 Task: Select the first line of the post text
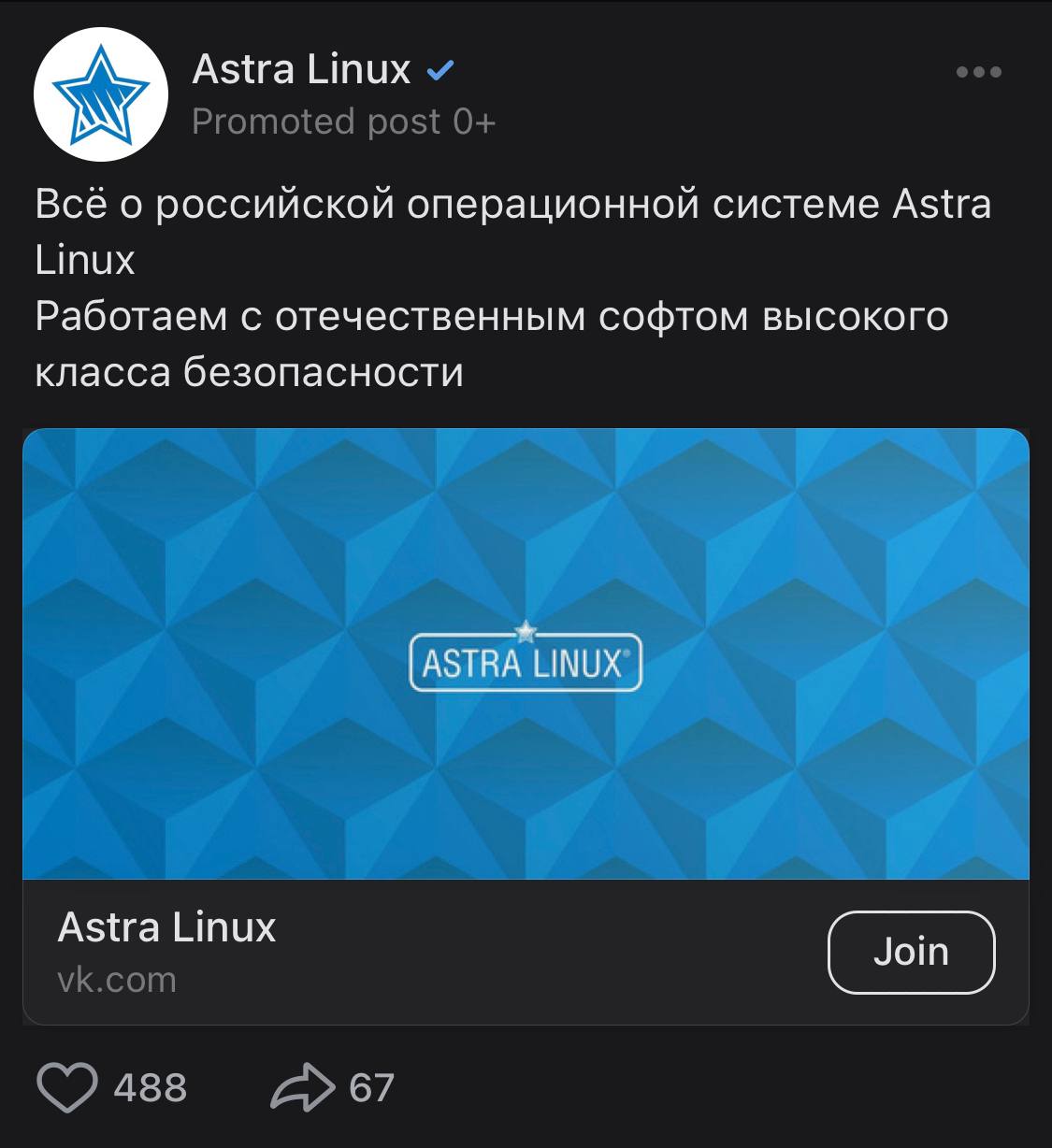[x=512, y=205]
